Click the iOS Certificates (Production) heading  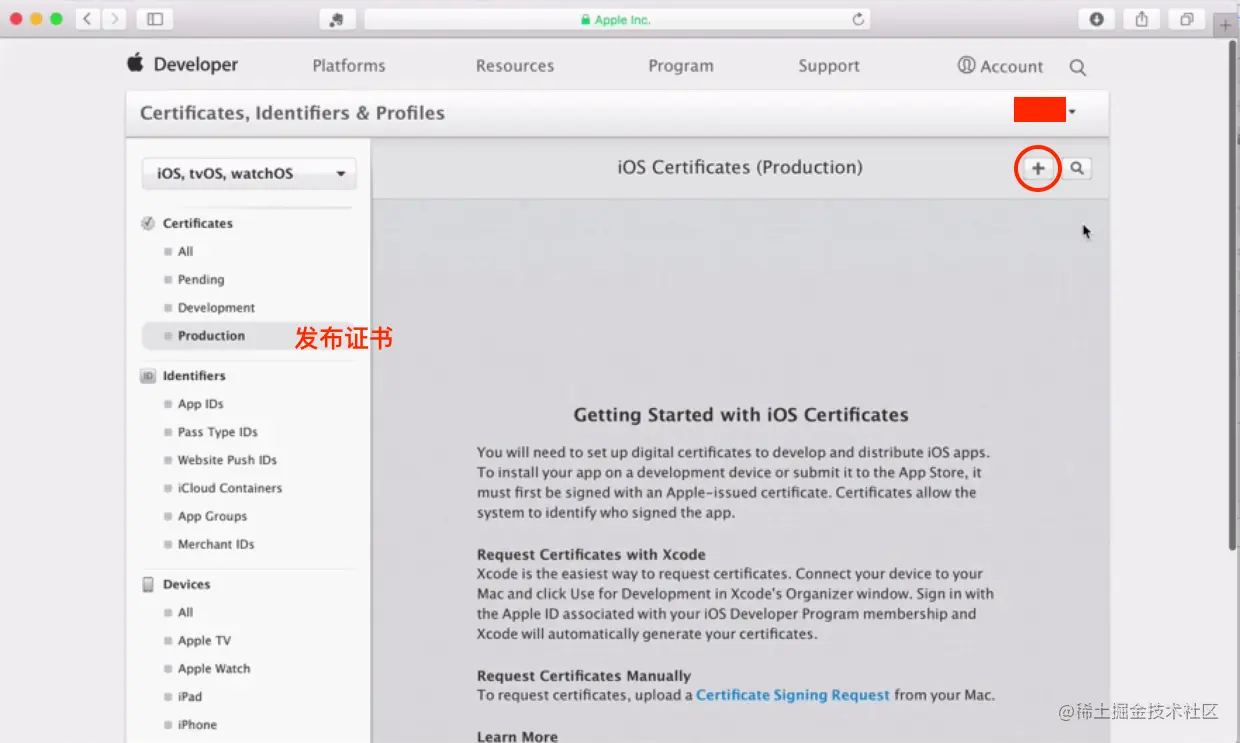pyautogui.click(x=740, y=167)
